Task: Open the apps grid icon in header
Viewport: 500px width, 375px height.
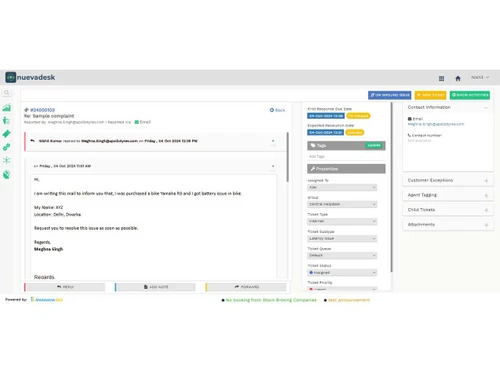Action: click(x=441, y=78)
